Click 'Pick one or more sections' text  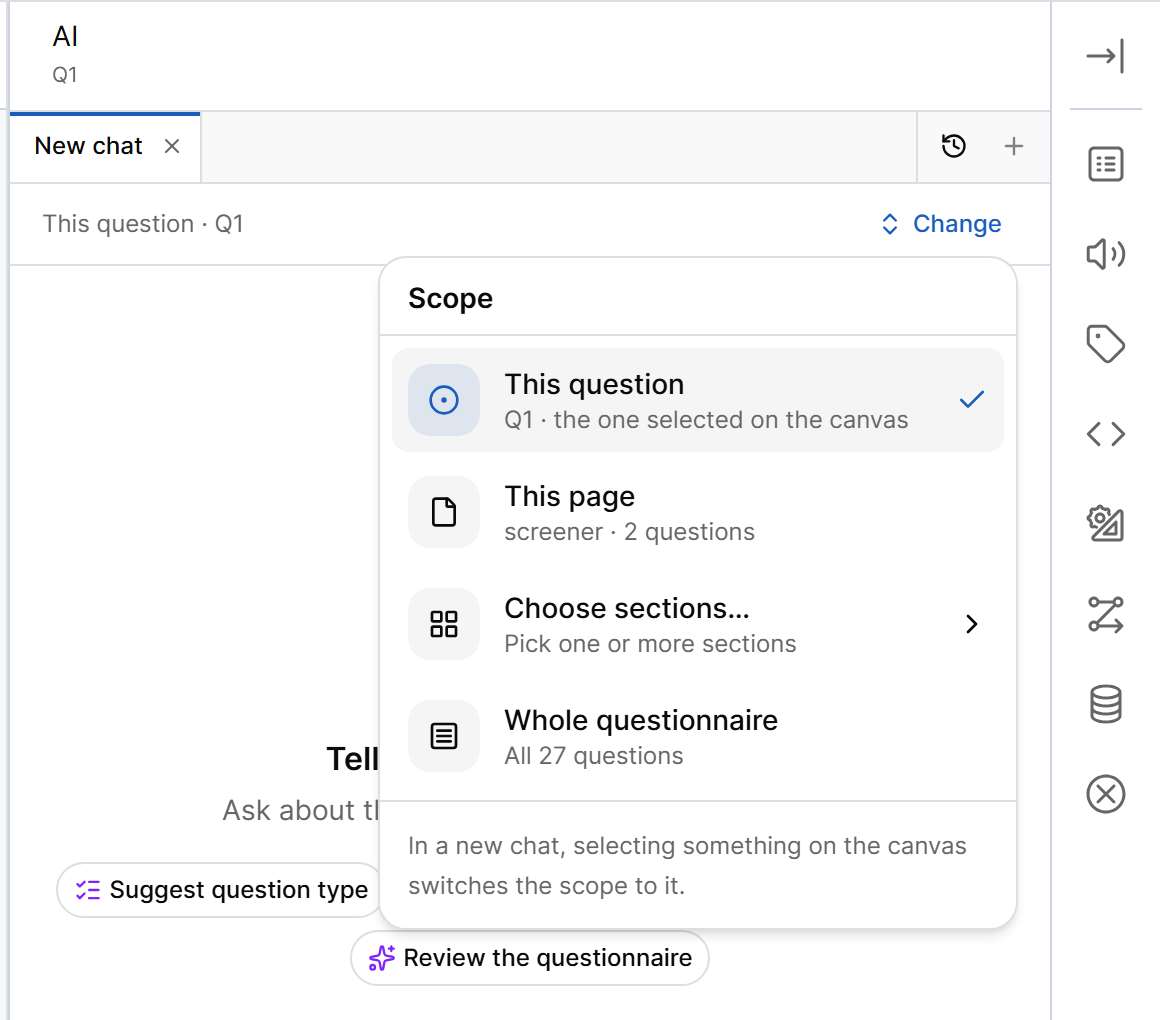coord(650,644)
